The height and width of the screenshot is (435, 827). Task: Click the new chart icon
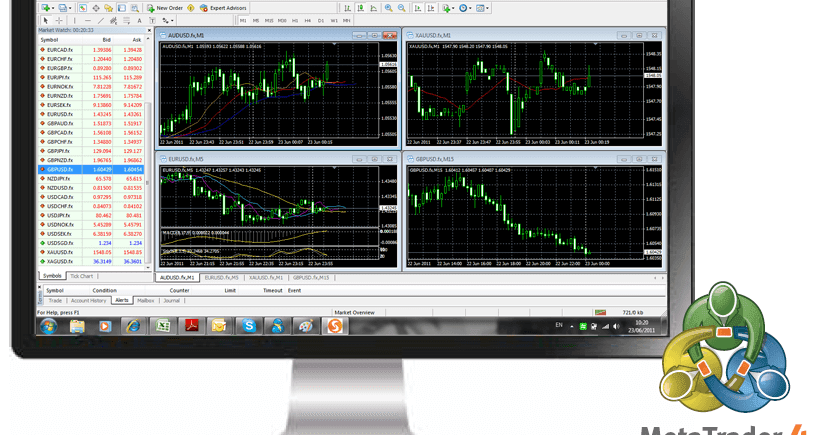pos(46,8)
